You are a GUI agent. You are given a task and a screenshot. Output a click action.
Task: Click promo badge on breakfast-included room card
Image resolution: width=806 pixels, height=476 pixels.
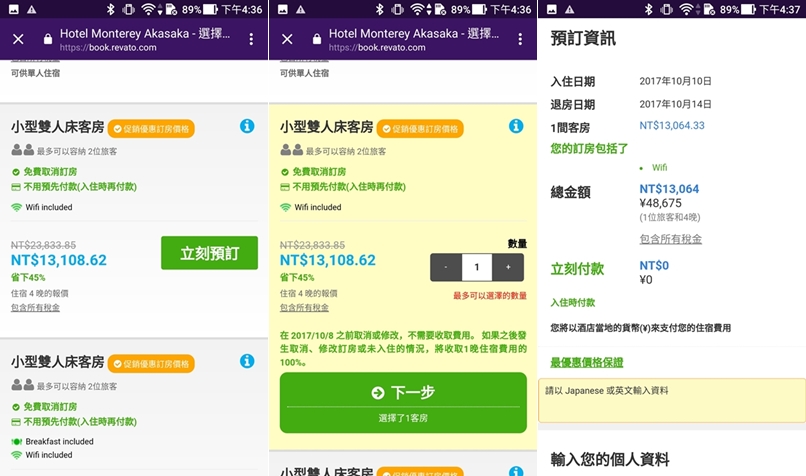[151, 363]
